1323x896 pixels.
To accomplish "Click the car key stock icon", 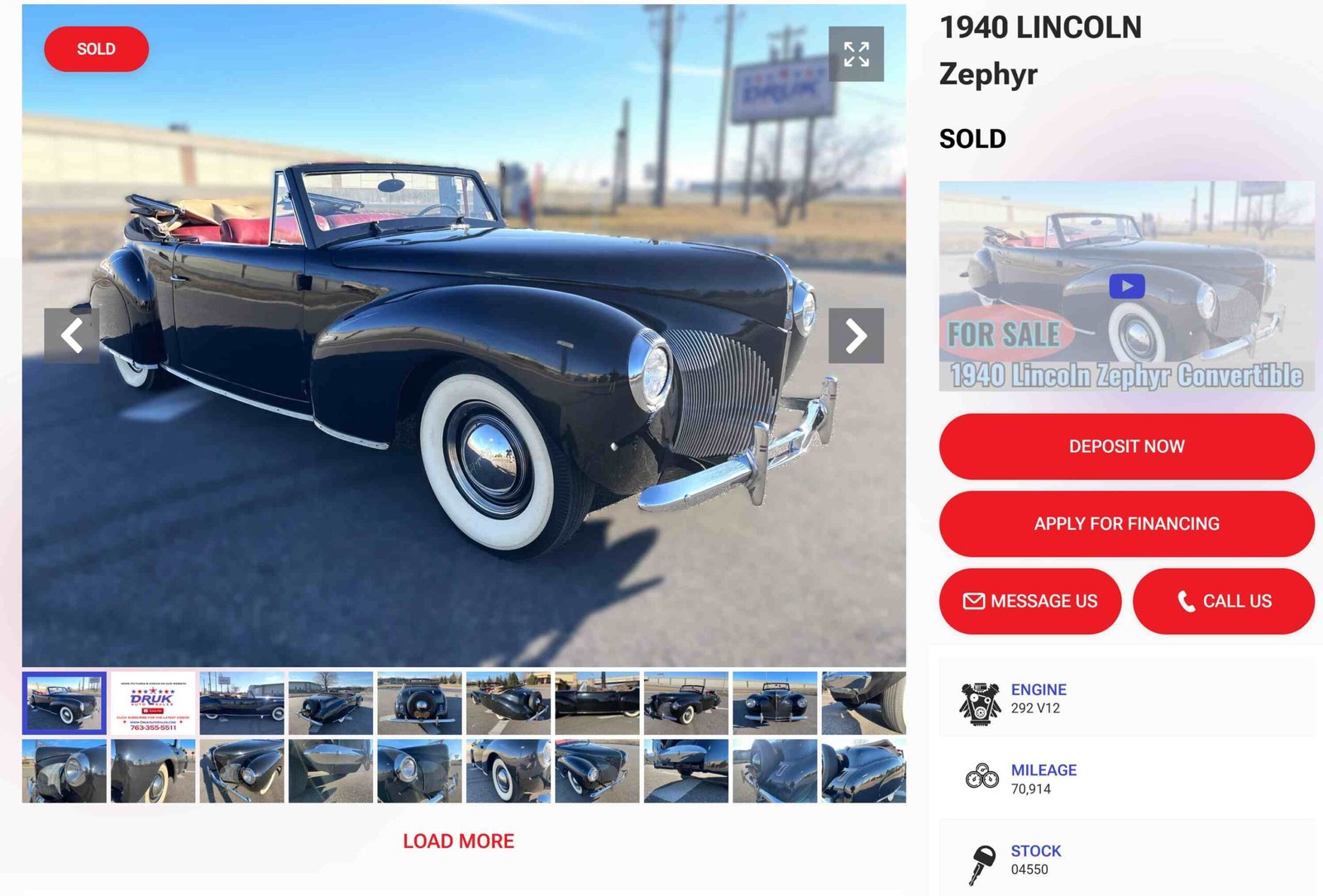I will click(982, 865).
